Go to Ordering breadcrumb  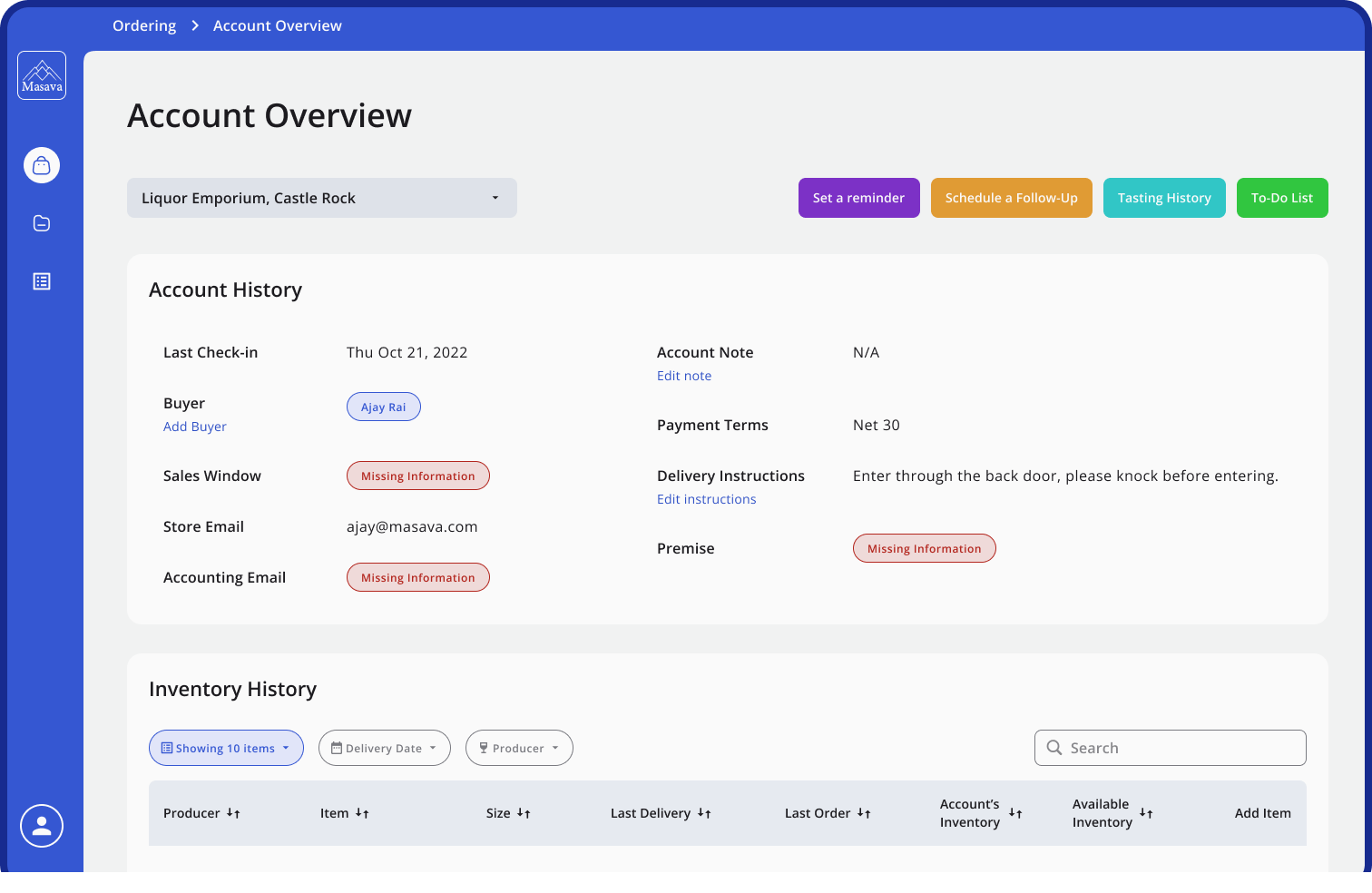(144, 25)
